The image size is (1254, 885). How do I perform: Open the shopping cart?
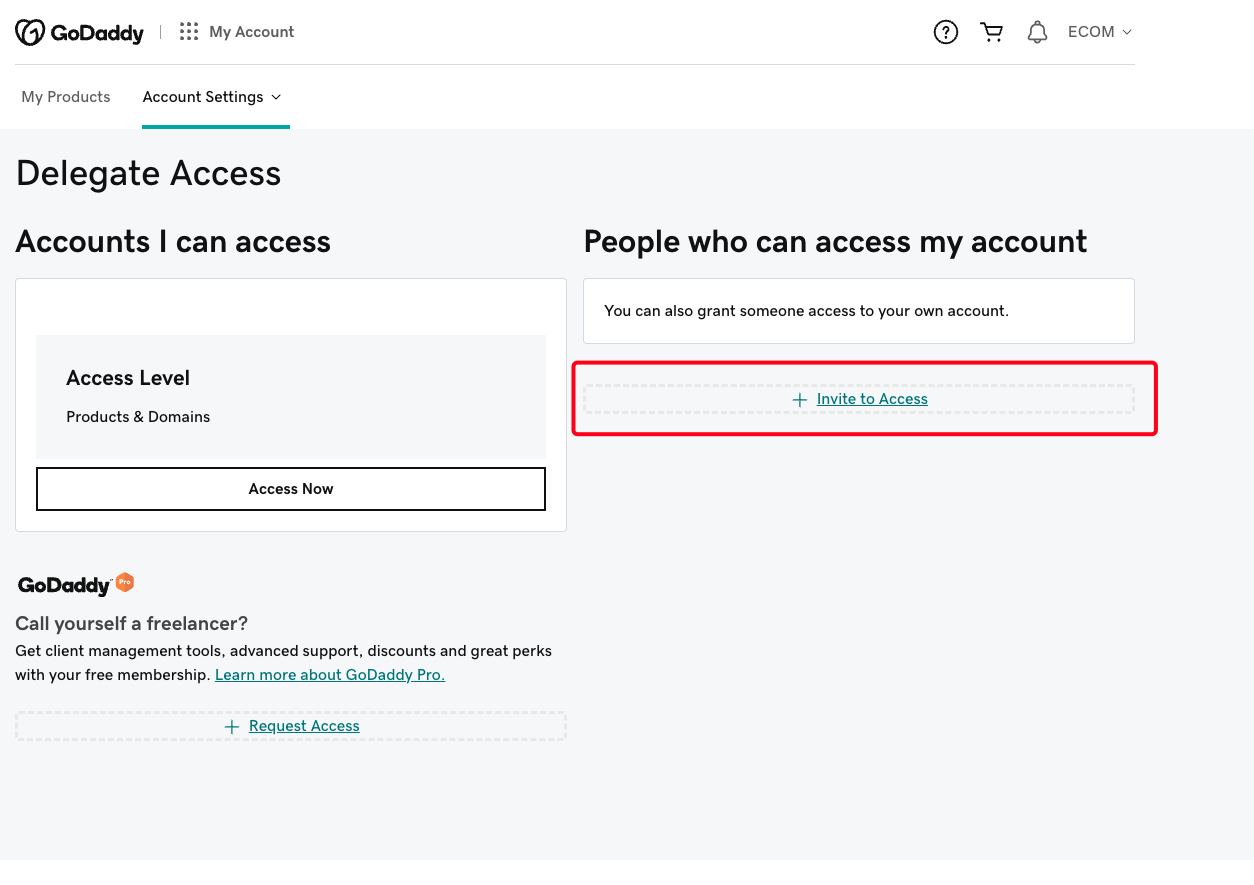pyautogui.click(x=992, y=32)
